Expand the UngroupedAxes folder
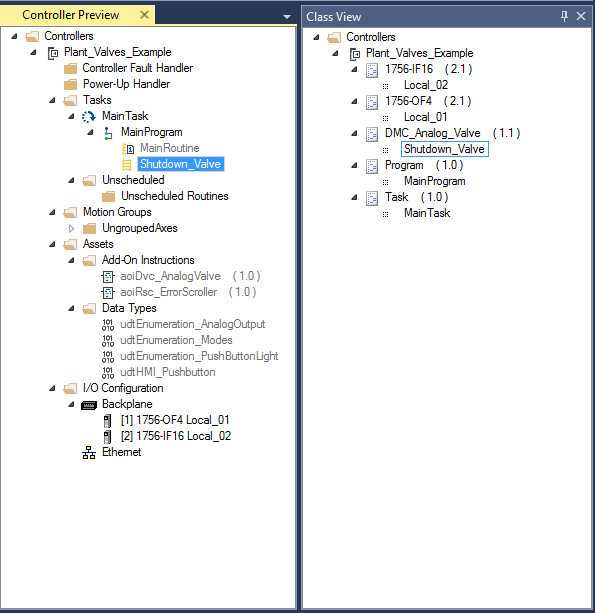This screenshot has width=595, height=613. [x=71, y=228]
